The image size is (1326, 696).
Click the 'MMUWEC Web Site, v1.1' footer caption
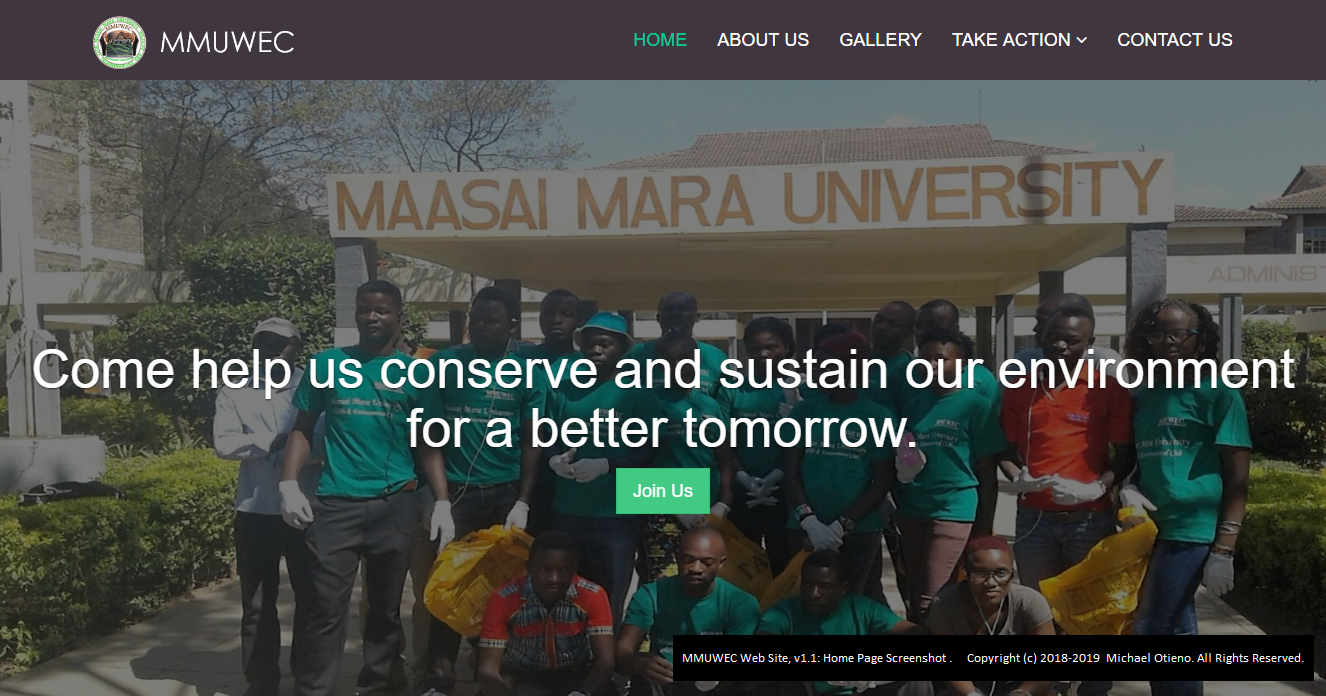(x=816, y=658)
